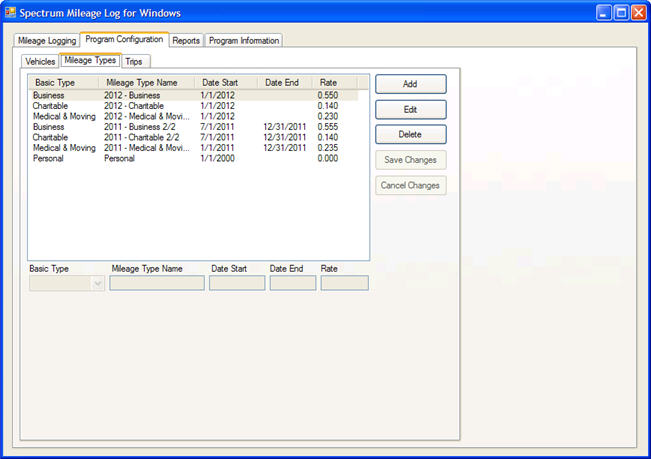The width and height of the screenshot is (651, 459).
Task: Click the Add button
Action: click(x=410, y=84)
